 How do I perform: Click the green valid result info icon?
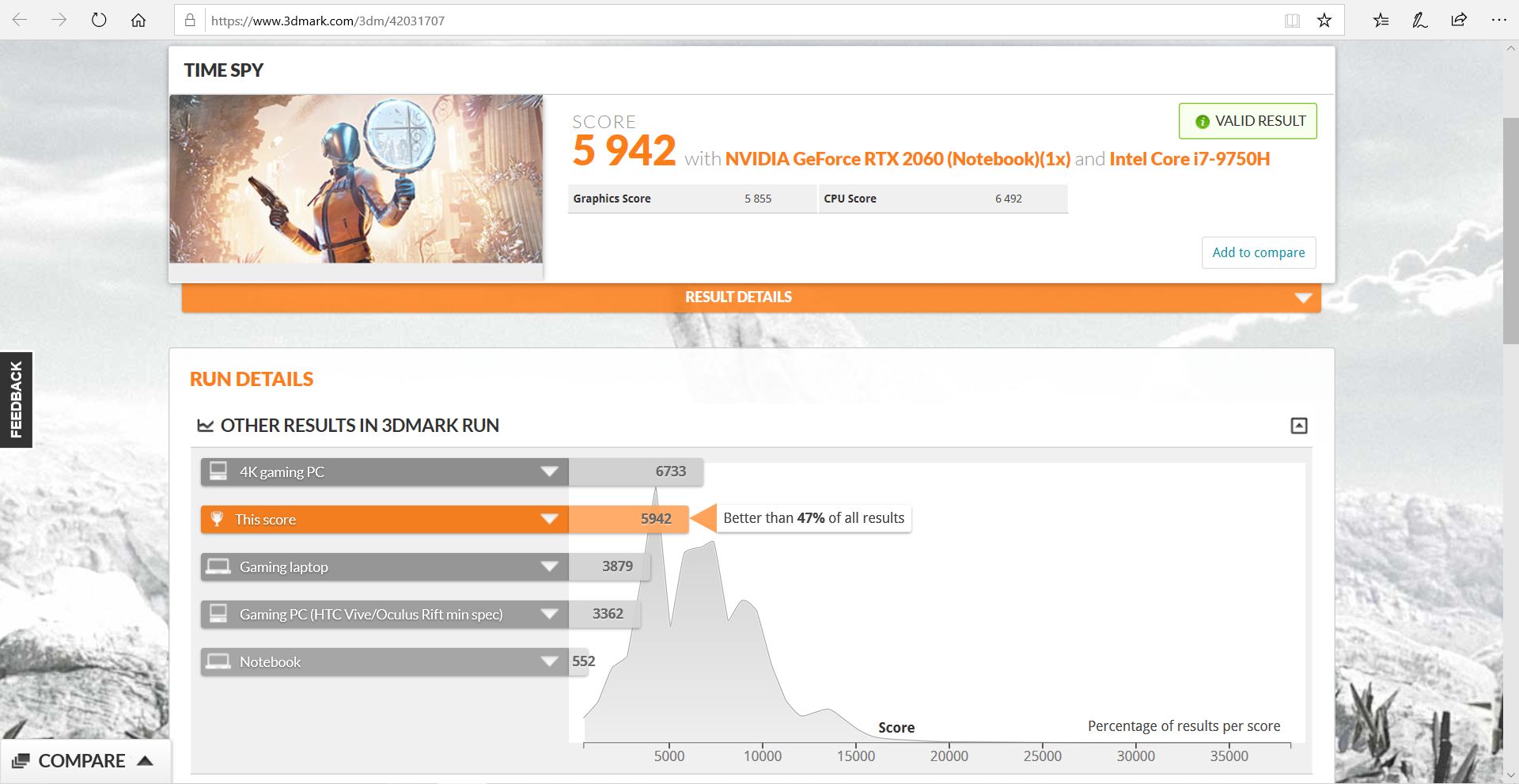click(x=1203, y=121)
